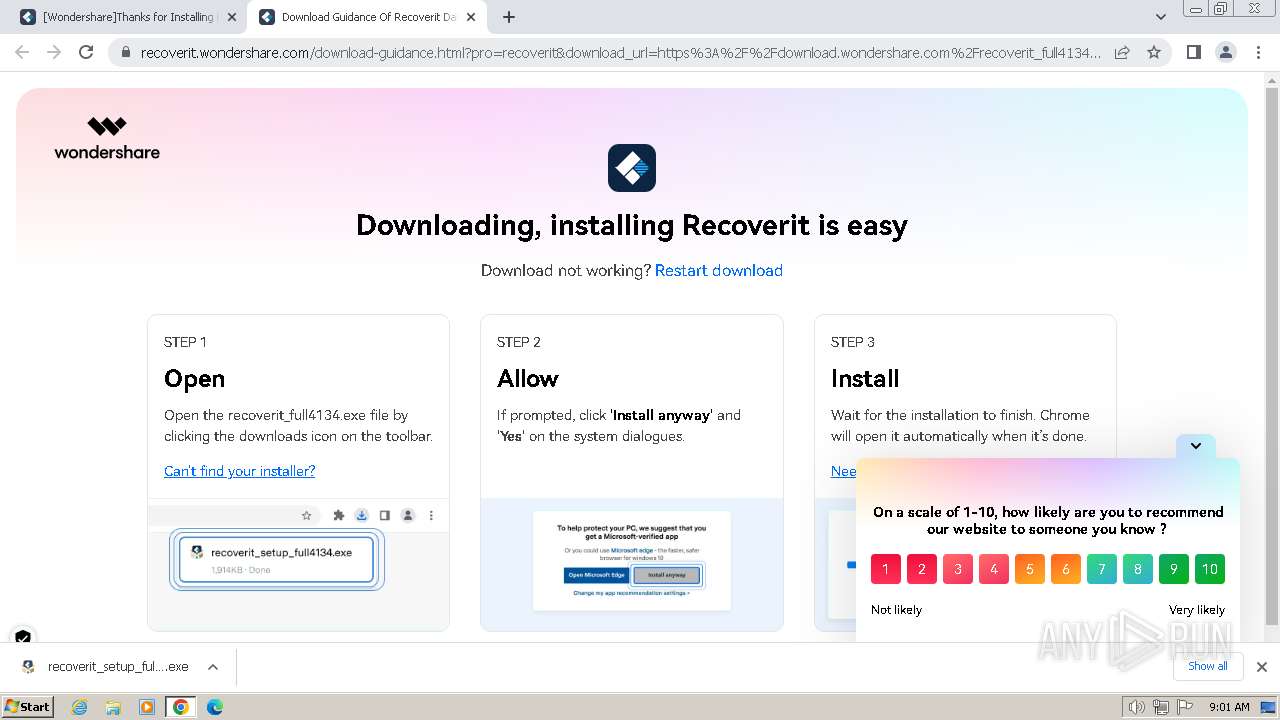This screenshot has width=1280, height=720.
Task: Open Chrome side panel
Action: coord(1193,52)
